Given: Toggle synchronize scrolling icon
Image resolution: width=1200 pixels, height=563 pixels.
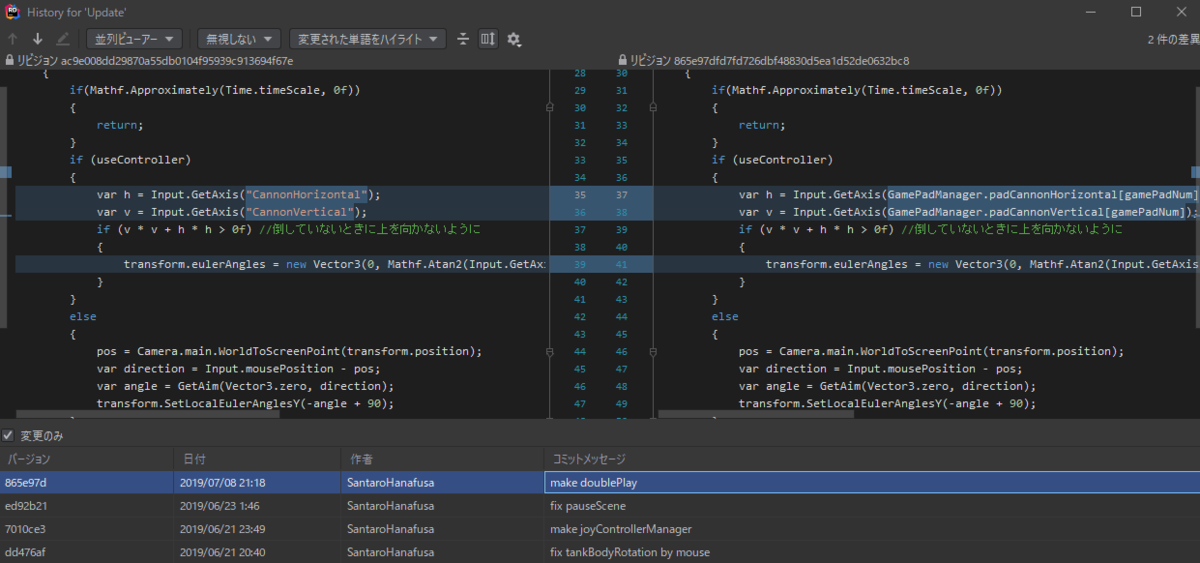Looking at the screenshot, I should pyautogui.click(x=488, y=39).
